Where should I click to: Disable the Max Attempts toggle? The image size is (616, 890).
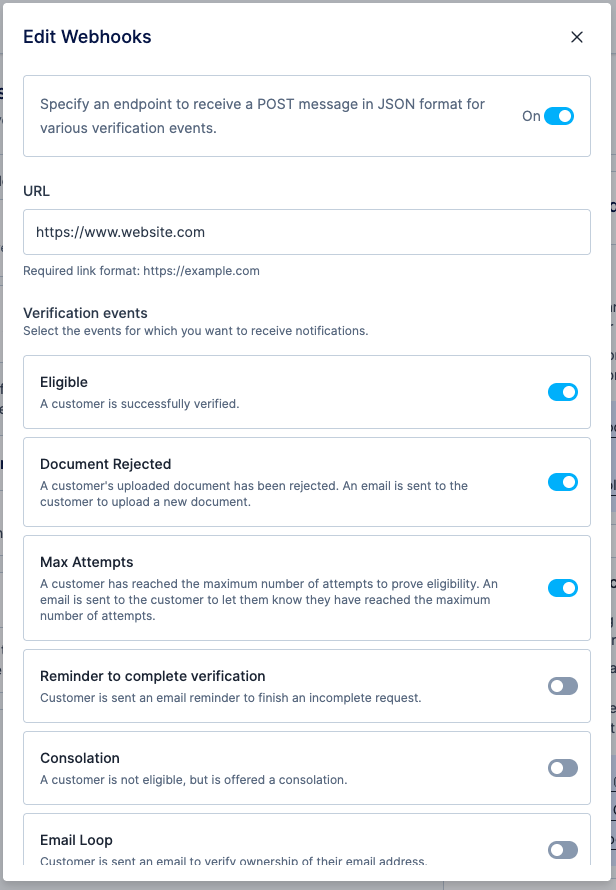pyautogui.click(x=563, y=589)
